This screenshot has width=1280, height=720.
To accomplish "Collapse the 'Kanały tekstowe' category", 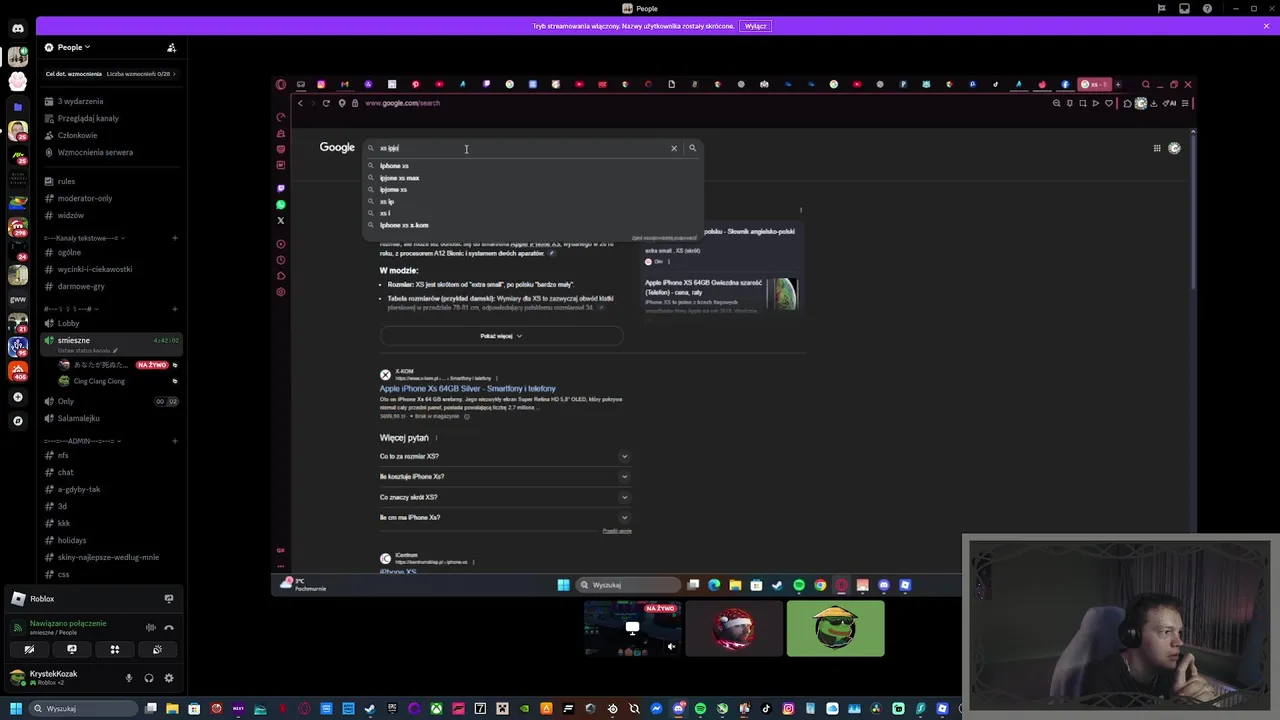I will pyautogui.click(x=82, y=238).
